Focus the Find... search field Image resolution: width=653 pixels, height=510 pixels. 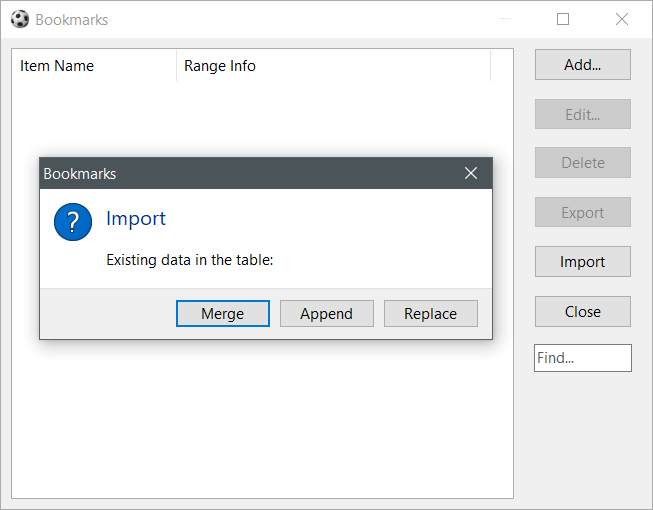tap(583, 358)
